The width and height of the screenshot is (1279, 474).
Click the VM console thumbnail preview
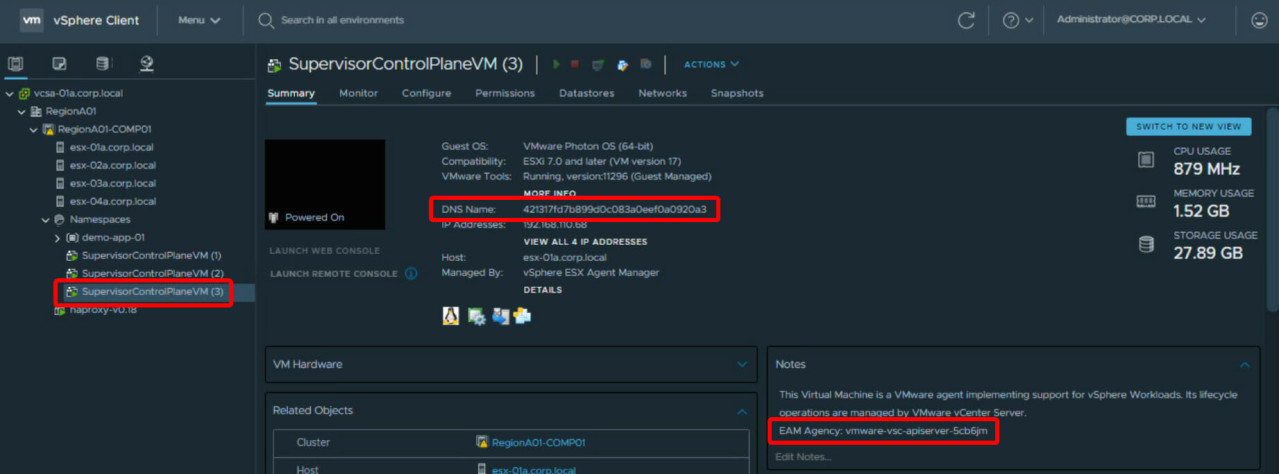[325, 185]
